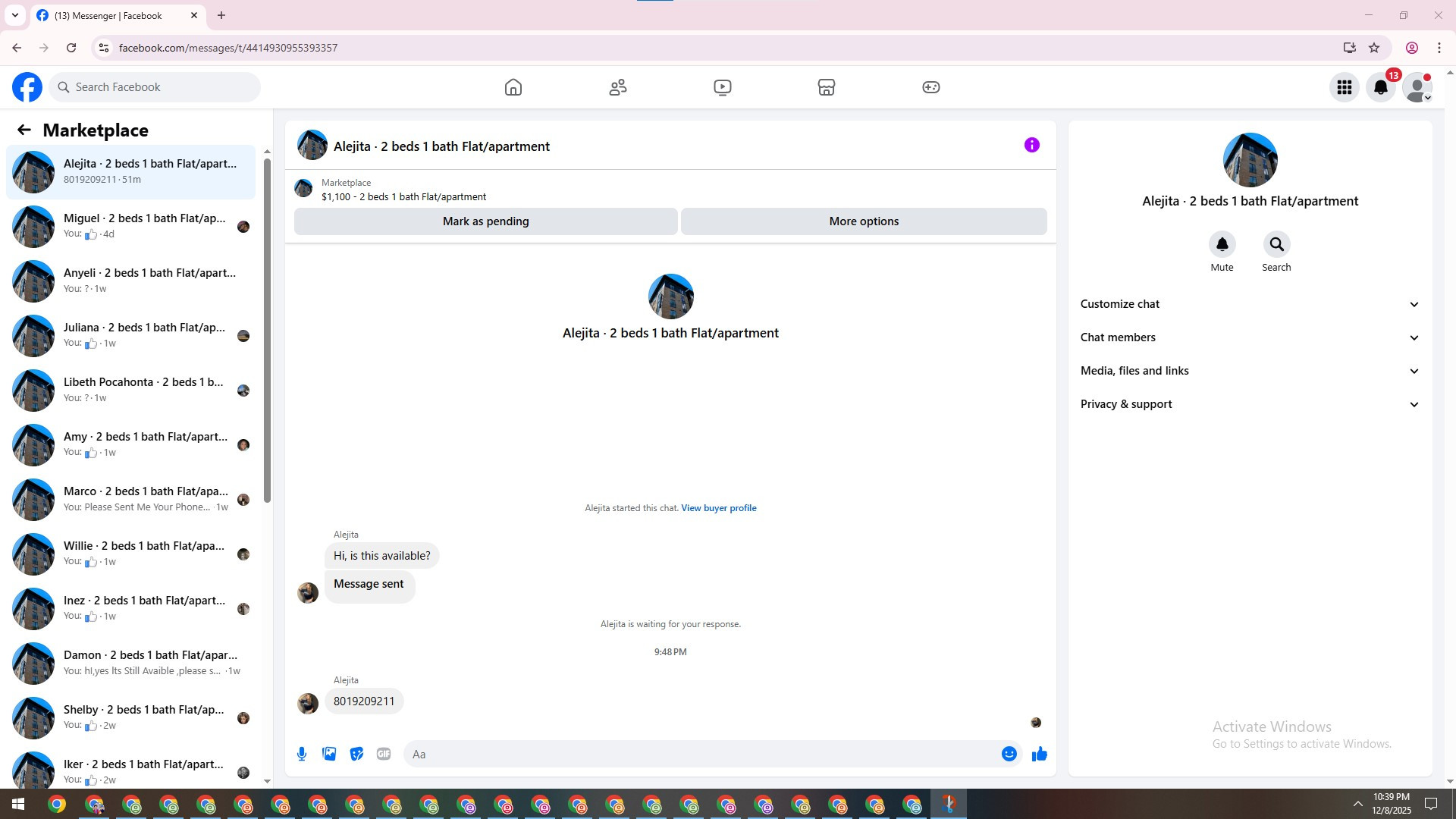This screenshot has width=1456, height=819.
Task: Open the notifications bell with 13 badge
Action: pyautogui.click(x=1381, y=87)
